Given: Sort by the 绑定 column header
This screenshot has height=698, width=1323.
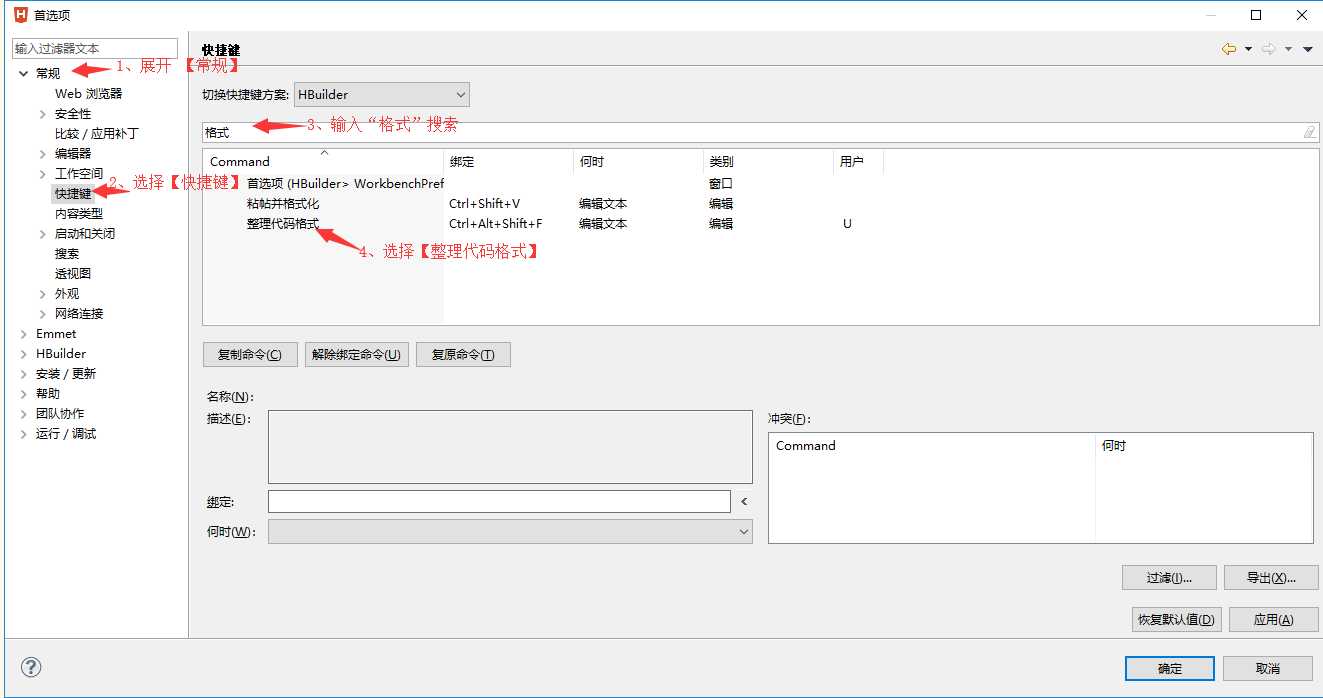Looking at the screenshot, I should pos(508,161).
